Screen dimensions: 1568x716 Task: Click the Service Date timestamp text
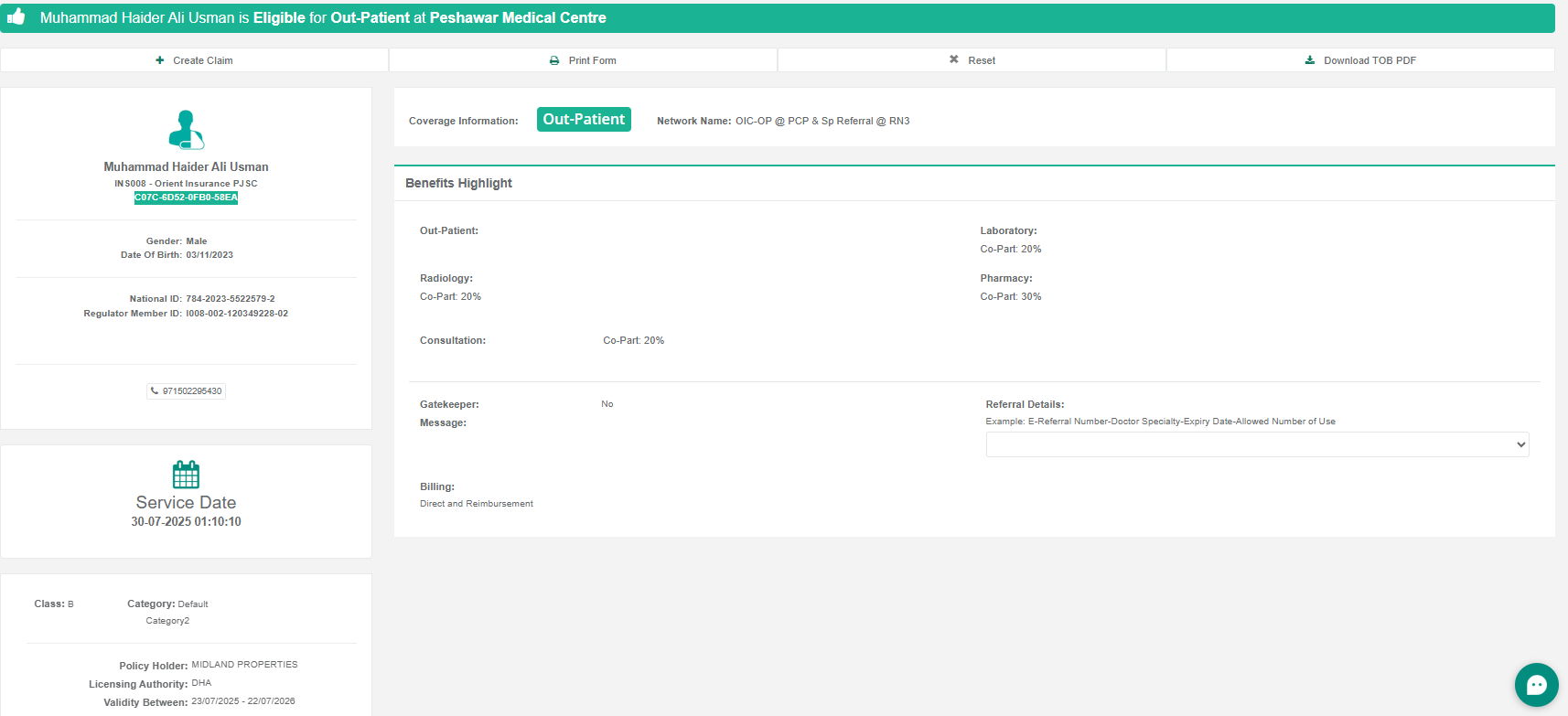pyautogui.click(x=186, y=522)
